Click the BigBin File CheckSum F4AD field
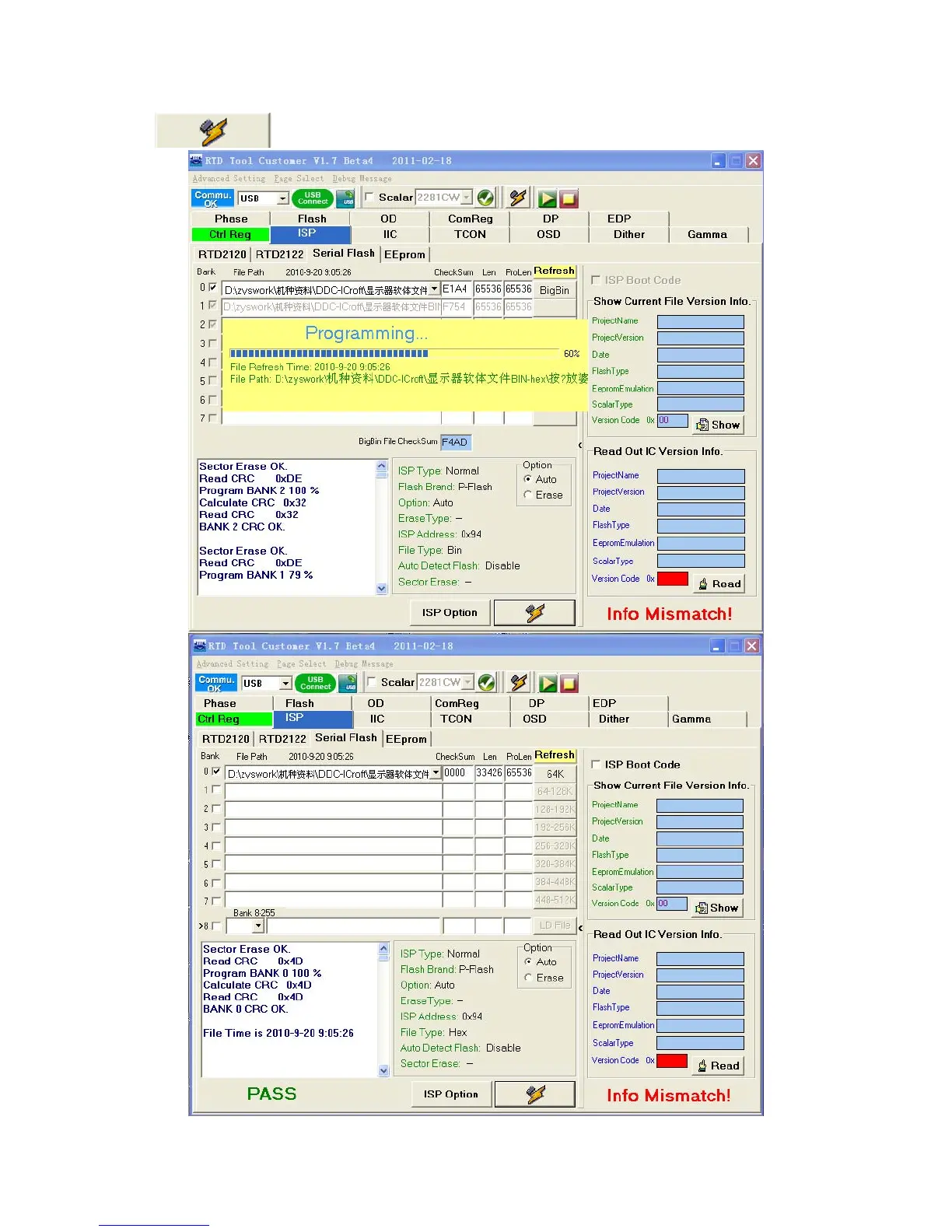The image size is (952, 1232). pyautogui.click(x=456, y=443)
